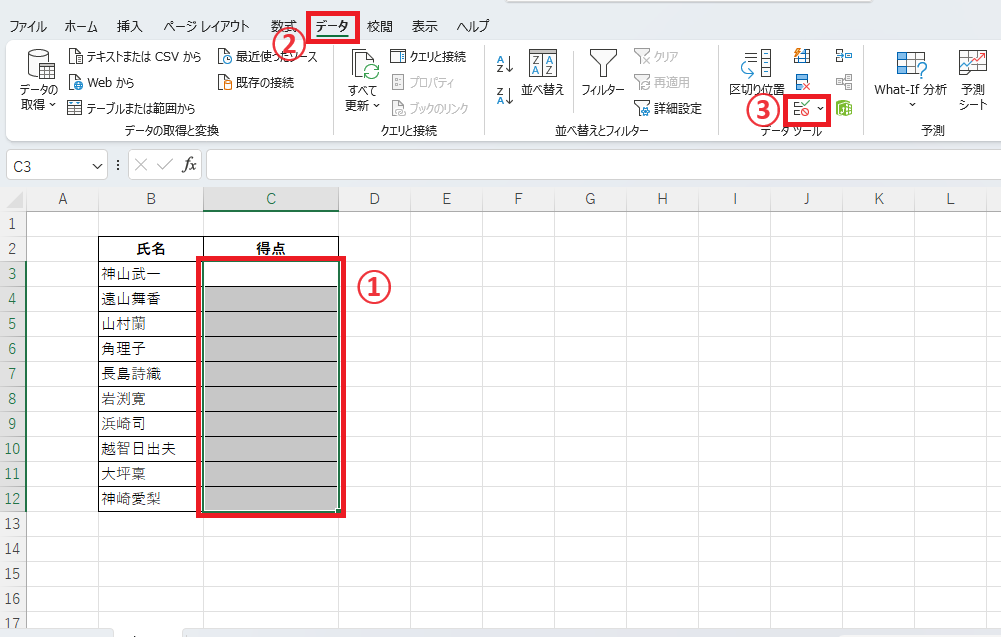This screenshot has width=1001, height=637.
Task: Sort descending with the Z→A icon
Action: (x=505, y=96)
